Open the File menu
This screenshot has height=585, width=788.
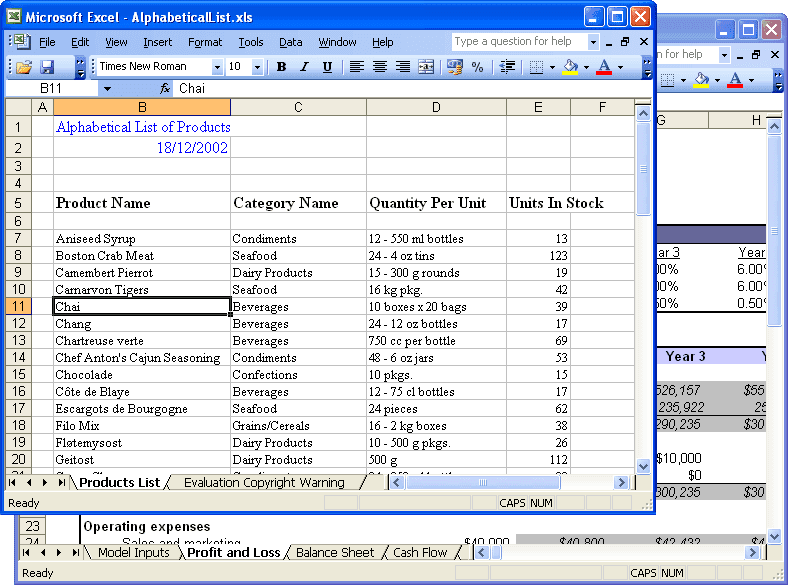click(47, 42)
